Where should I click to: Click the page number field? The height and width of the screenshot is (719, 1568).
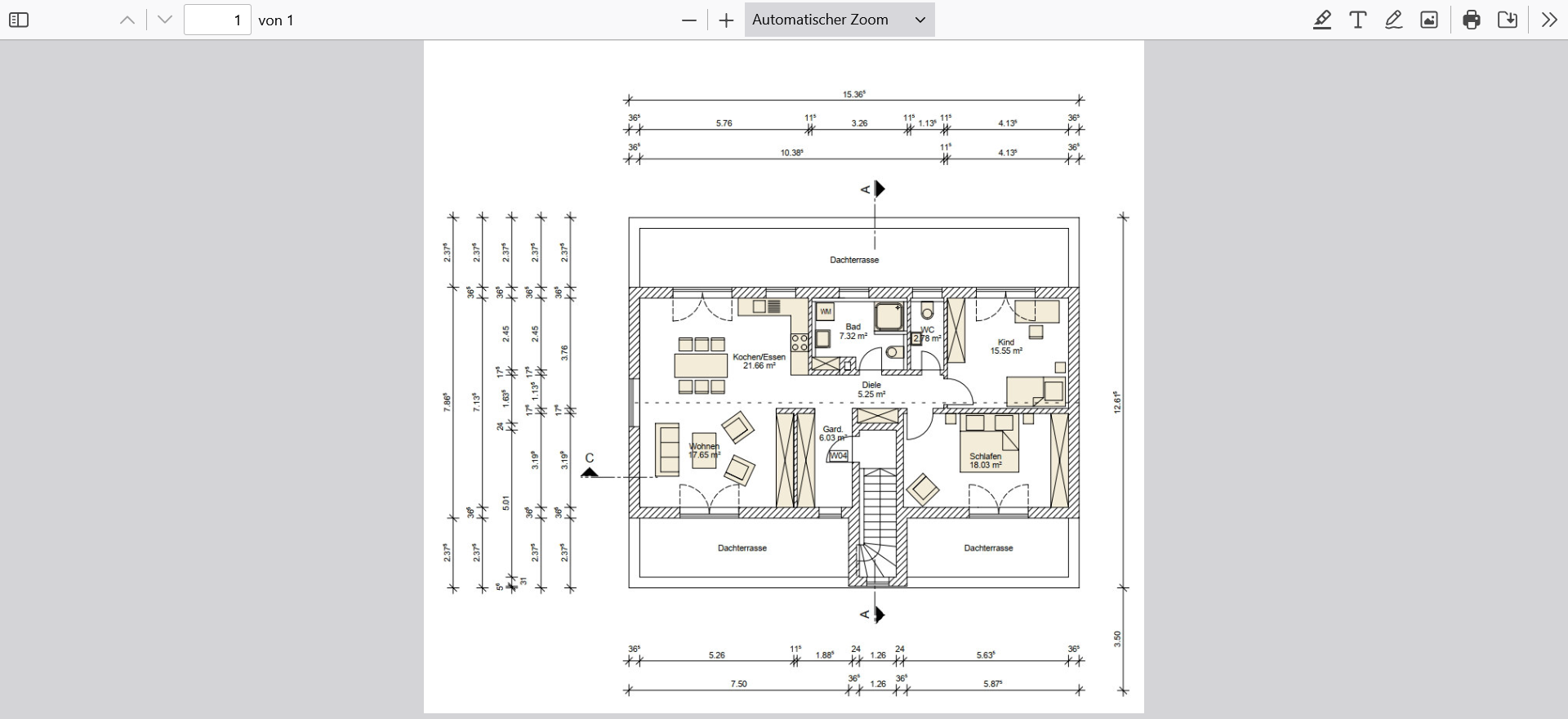(x=217, y=20)
